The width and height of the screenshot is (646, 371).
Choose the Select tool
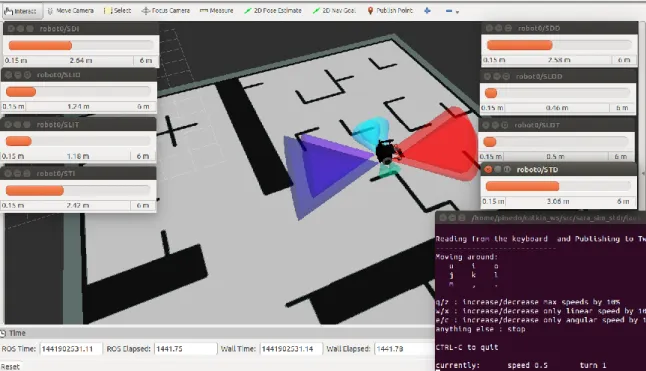point(117,11)
